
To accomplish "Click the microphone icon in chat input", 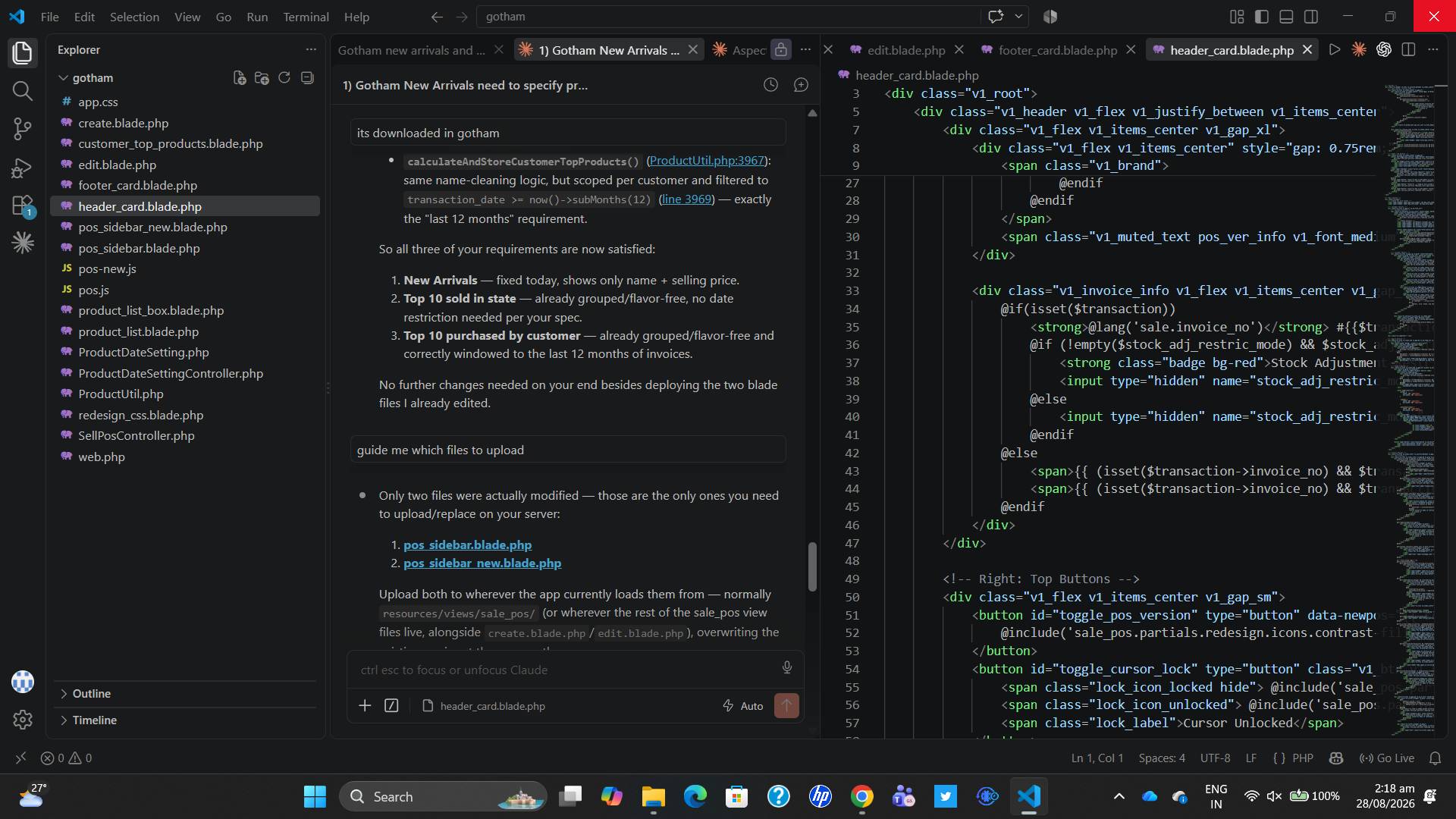I will (x=787, y=667).
